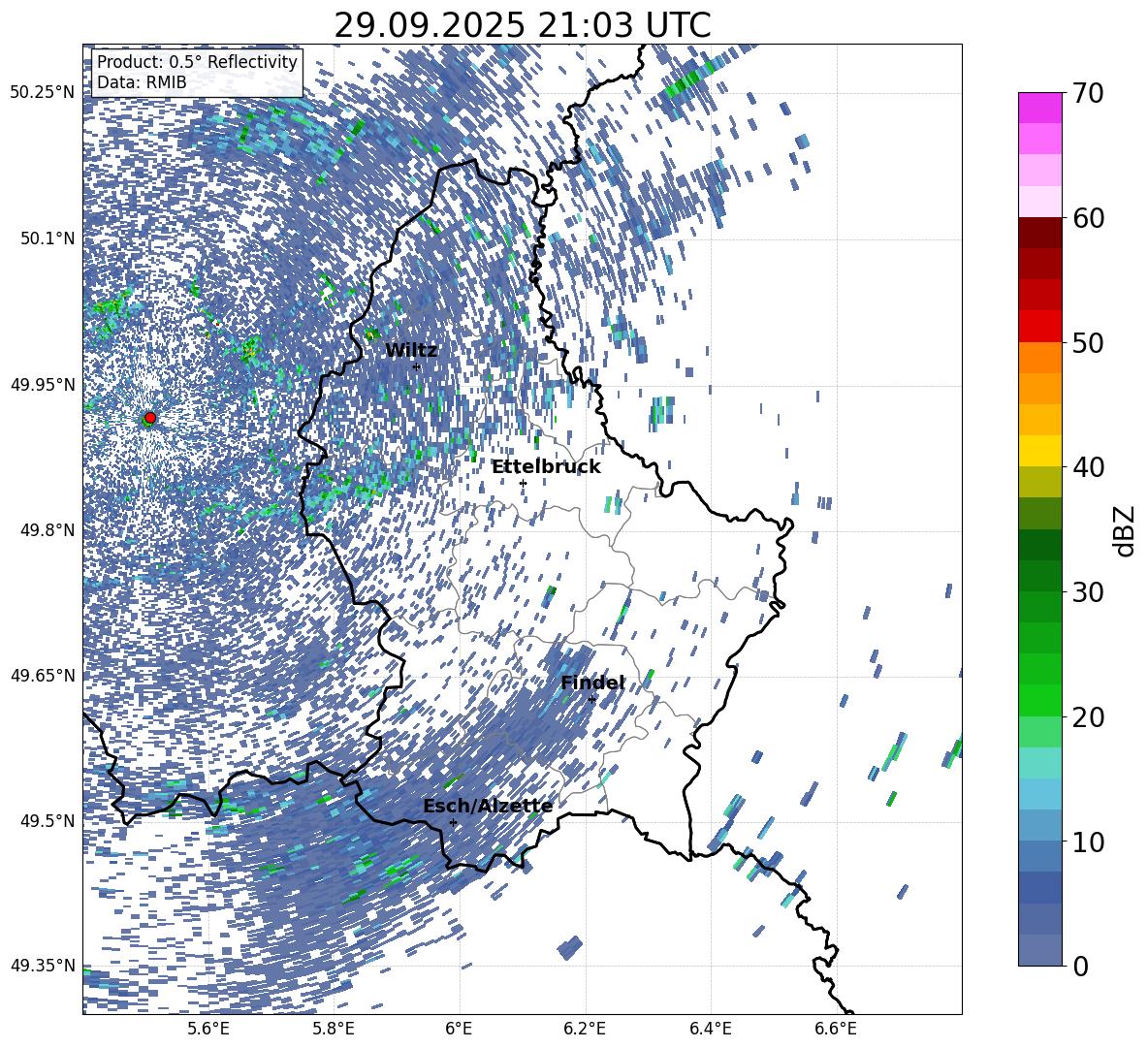Click the 20 colorbar tick label
The height and width of the screenshot is (1048, 1148).
(x=1089, y=716)
